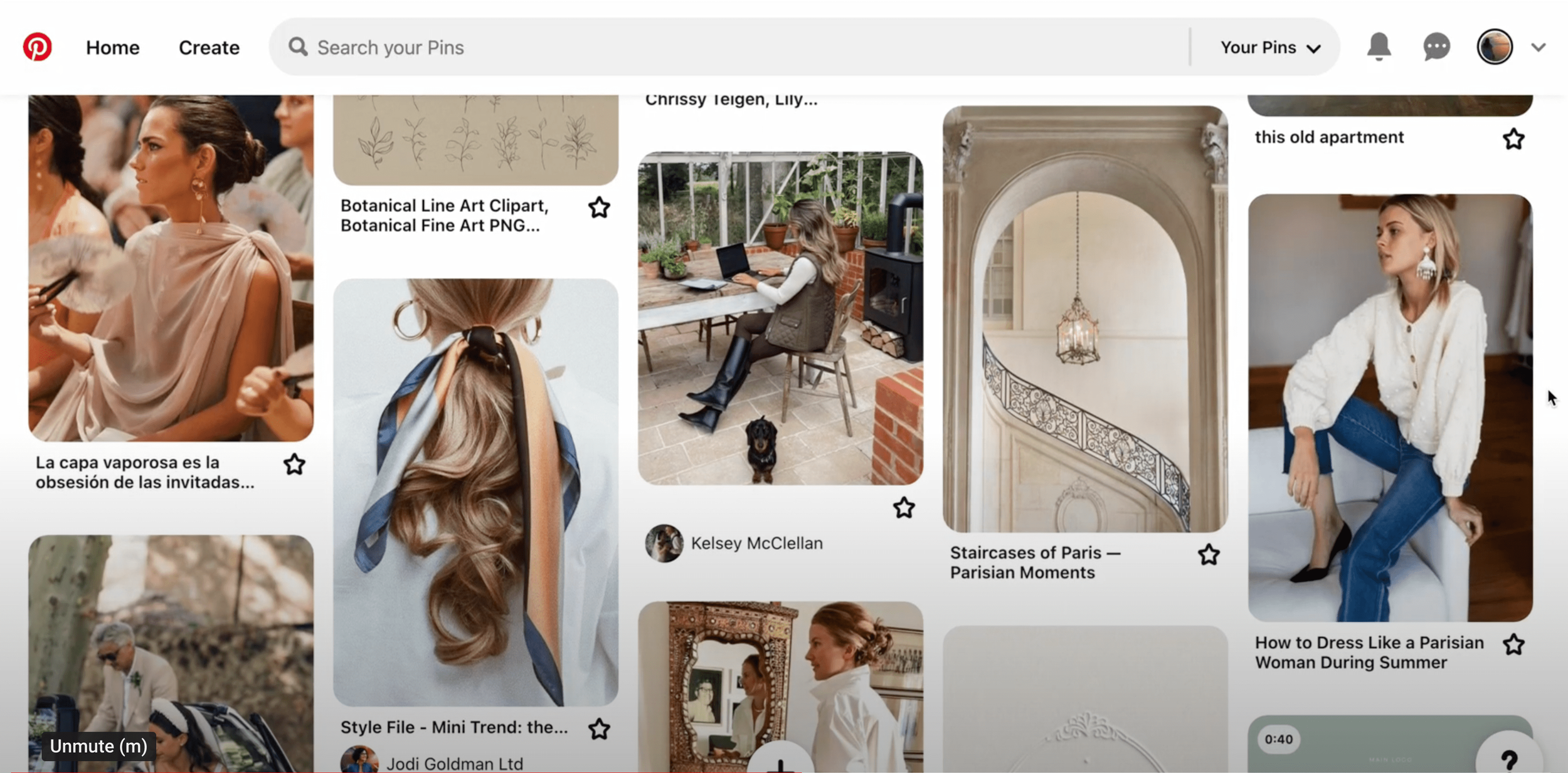Open Jodi Goldman Ltd profile link
The width and height of the screenshot is (1568, 773).
[x=454, y=764]
